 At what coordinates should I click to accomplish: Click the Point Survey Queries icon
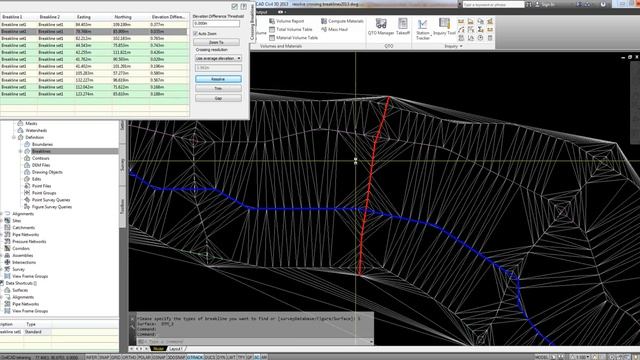click(x=27, y=200)
